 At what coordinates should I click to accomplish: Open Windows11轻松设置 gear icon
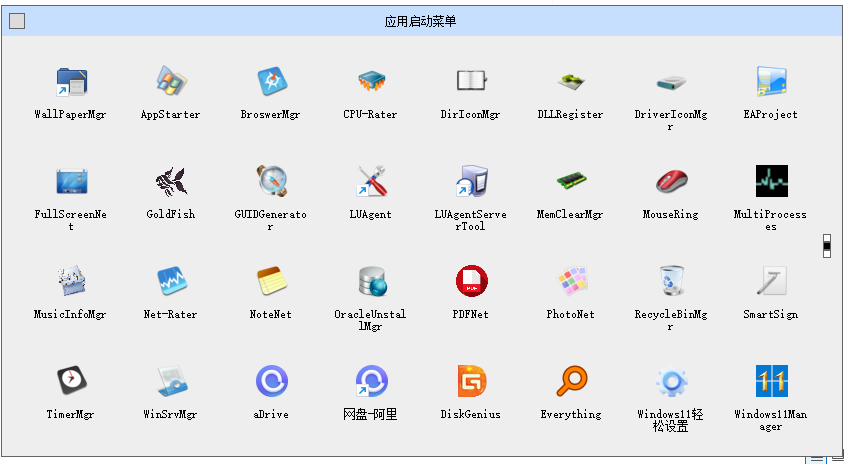[x=671, y=381]
